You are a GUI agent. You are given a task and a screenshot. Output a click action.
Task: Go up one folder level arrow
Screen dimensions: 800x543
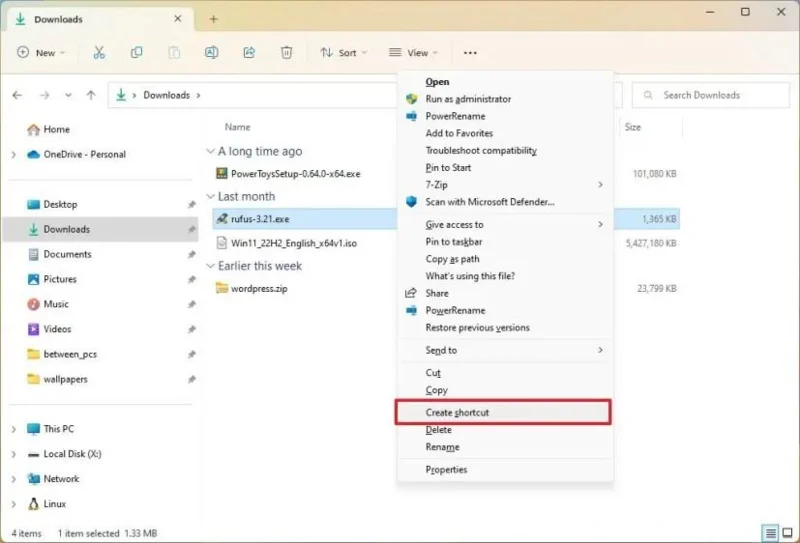click(91, 95)
